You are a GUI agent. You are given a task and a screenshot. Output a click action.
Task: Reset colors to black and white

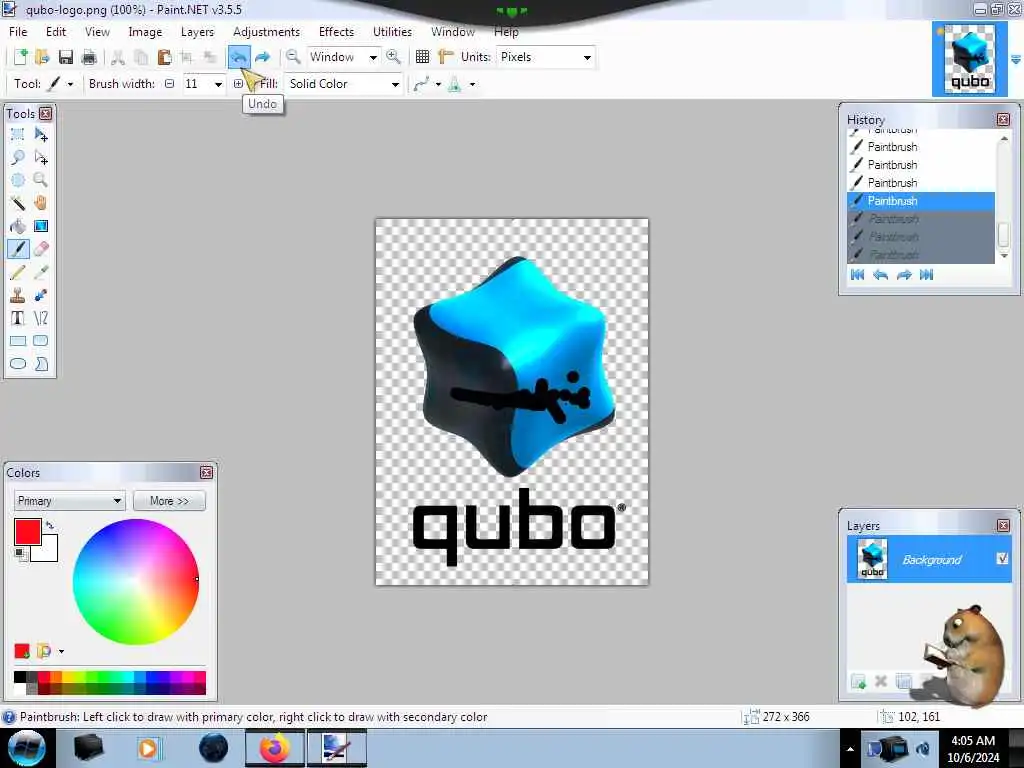(20, 554)
